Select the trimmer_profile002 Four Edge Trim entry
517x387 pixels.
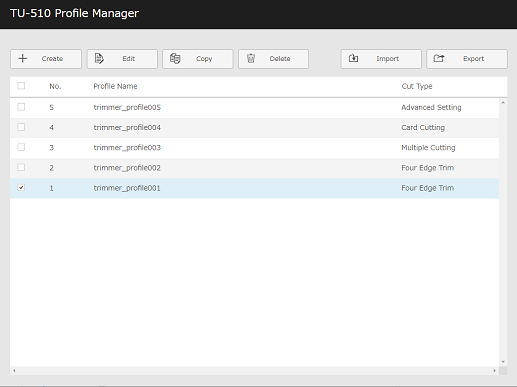(x=427, y=168)
